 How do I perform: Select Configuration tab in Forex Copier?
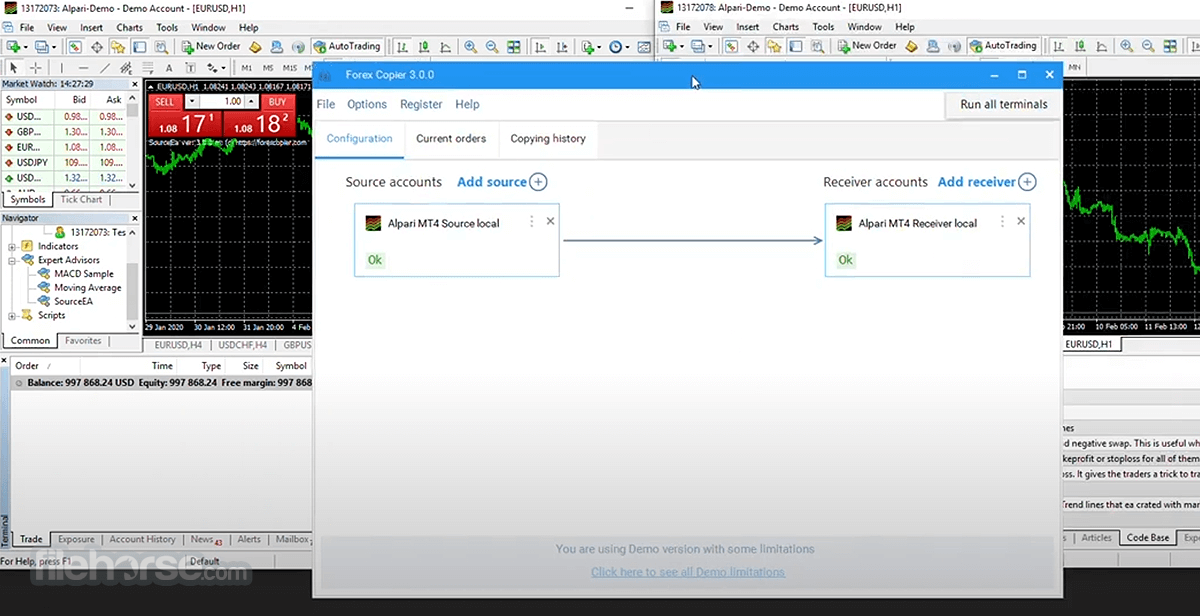(x=359, y=138)
